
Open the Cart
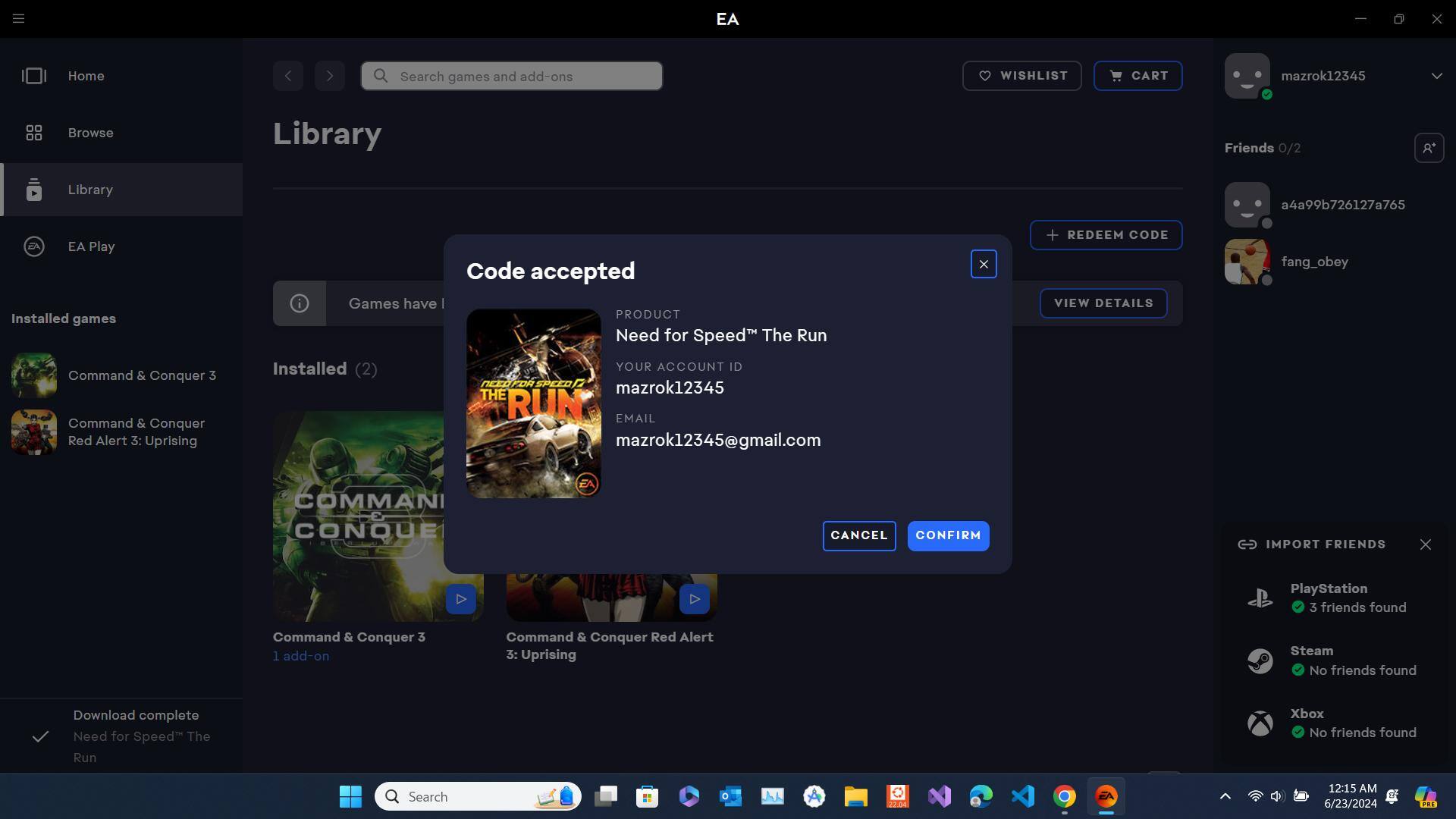[1137, 76]
